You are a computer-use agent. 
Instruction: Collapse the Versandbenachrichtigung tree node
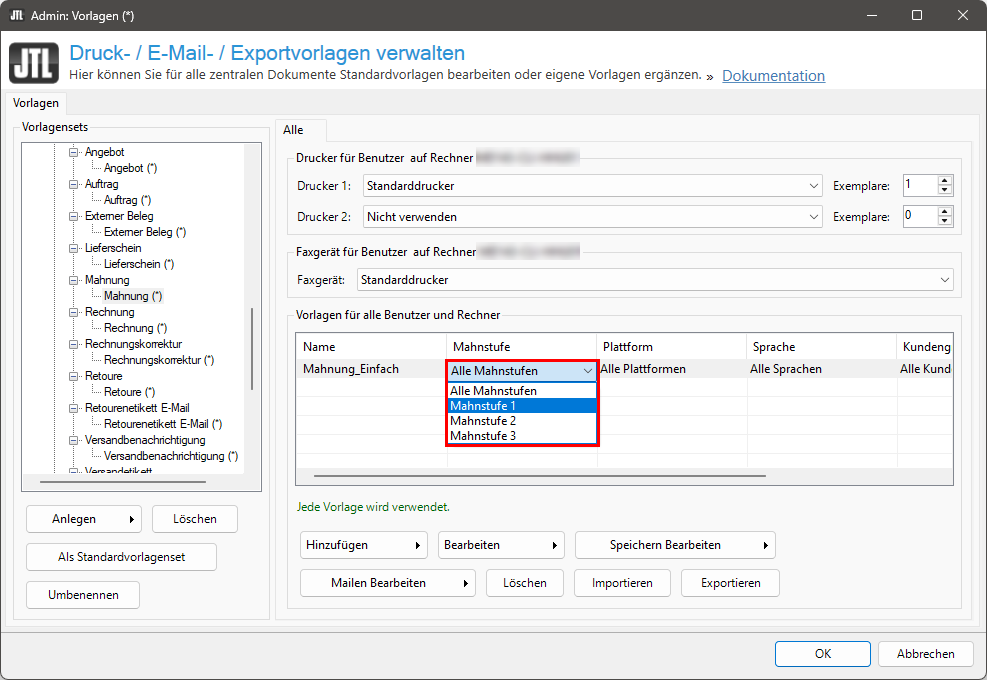[x=74, y=440]
